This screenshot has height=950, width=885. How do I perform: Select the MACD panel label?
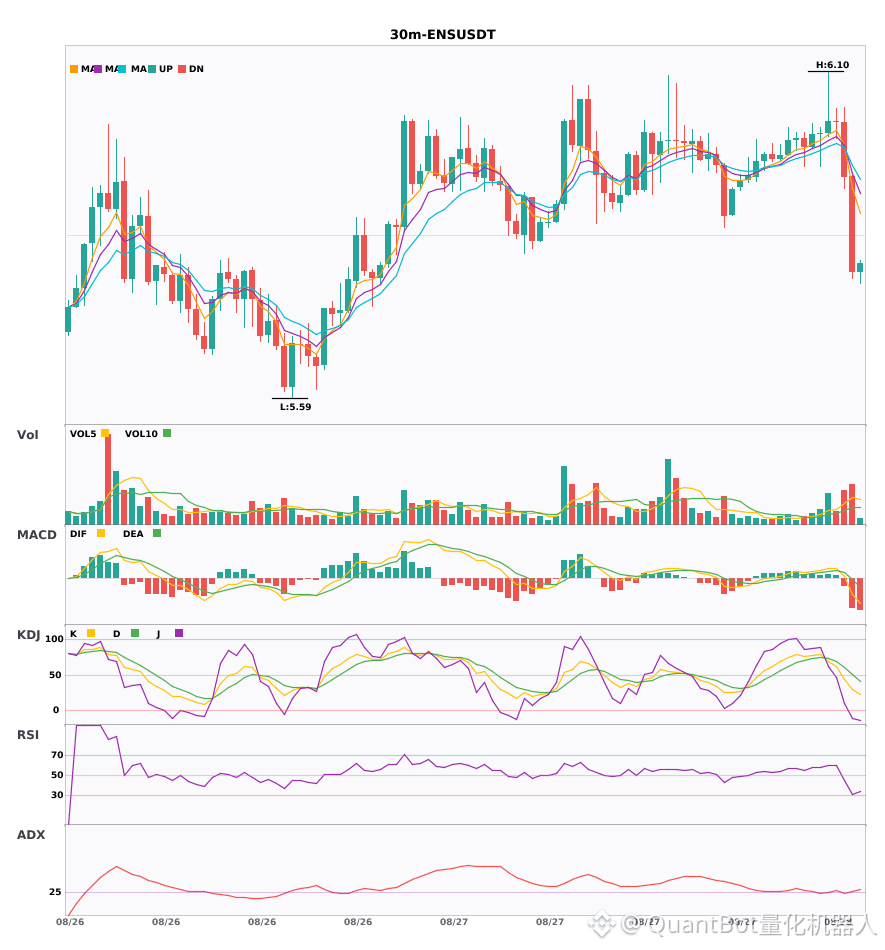[36, 535]
